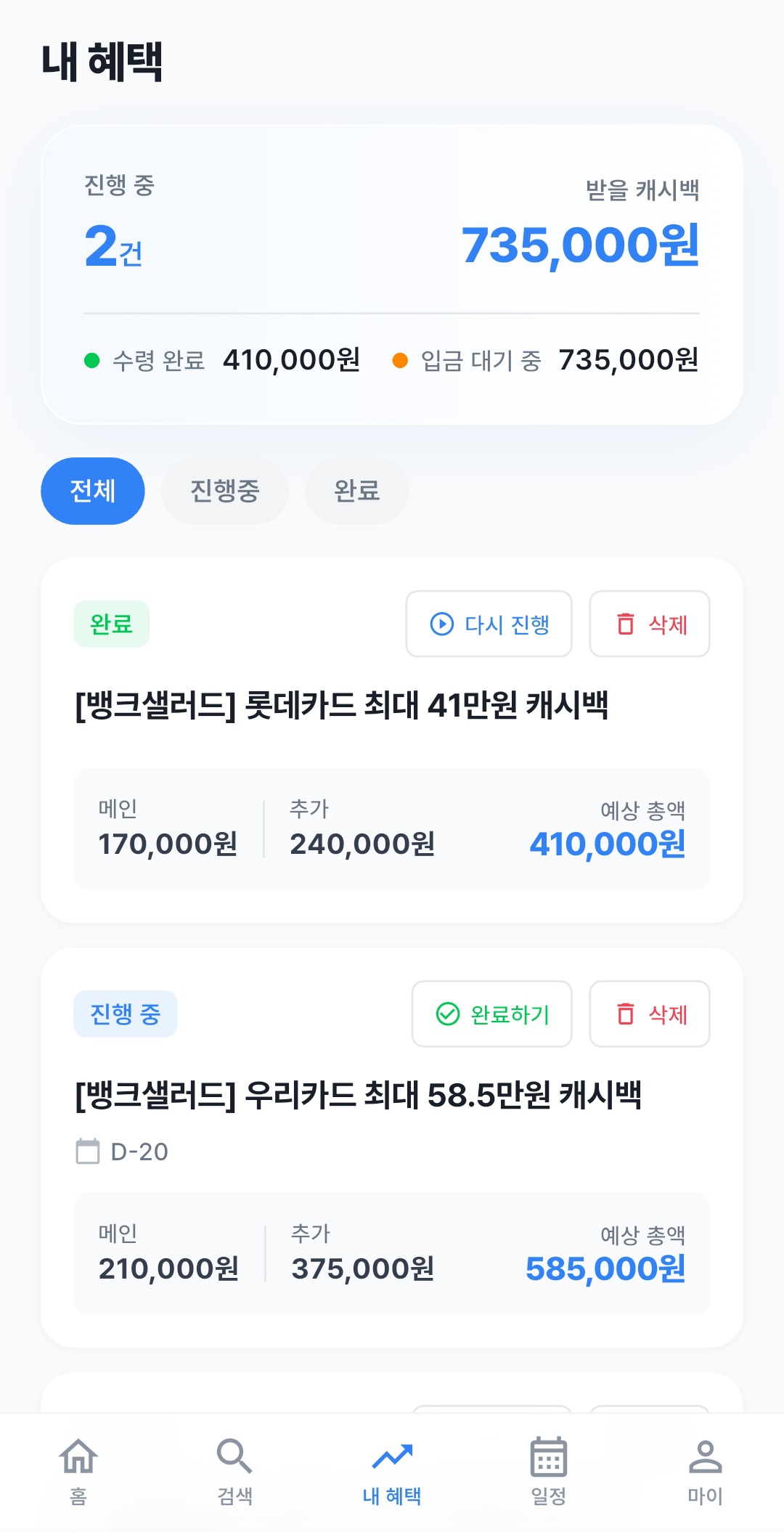Click trash icon on the 롯데카드 card
Image resolution: width=784 pixels, height=1532 pixels.
click(626, 624)
